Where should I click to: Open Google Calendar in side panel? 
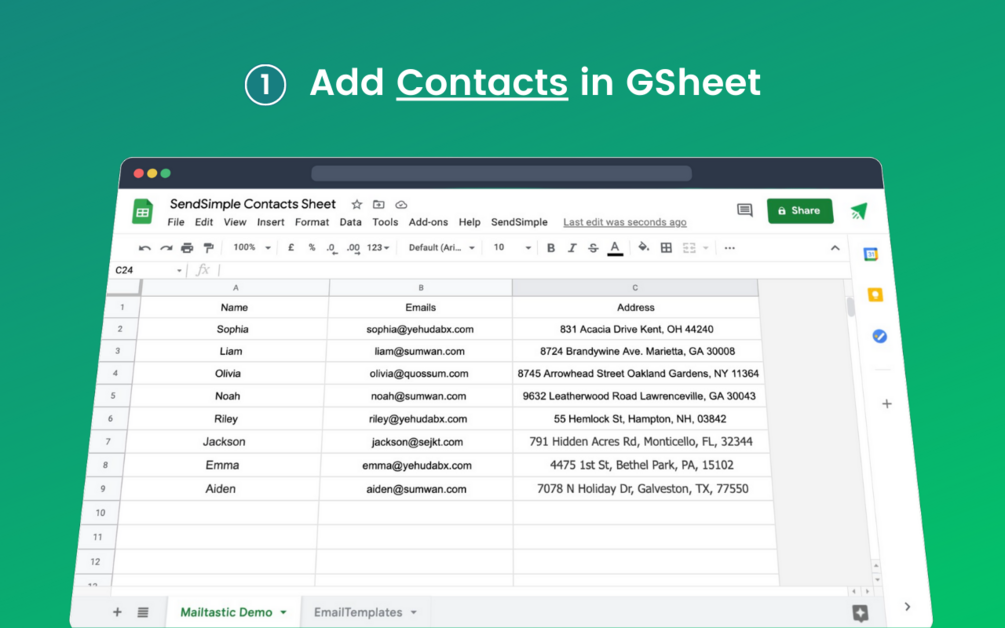tap(870, 254)
